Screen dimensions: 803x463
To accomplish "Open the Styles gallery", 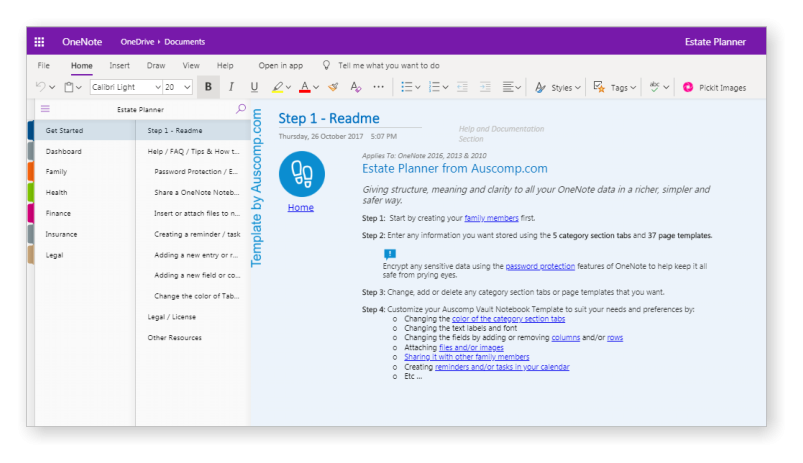I will 558,88.
